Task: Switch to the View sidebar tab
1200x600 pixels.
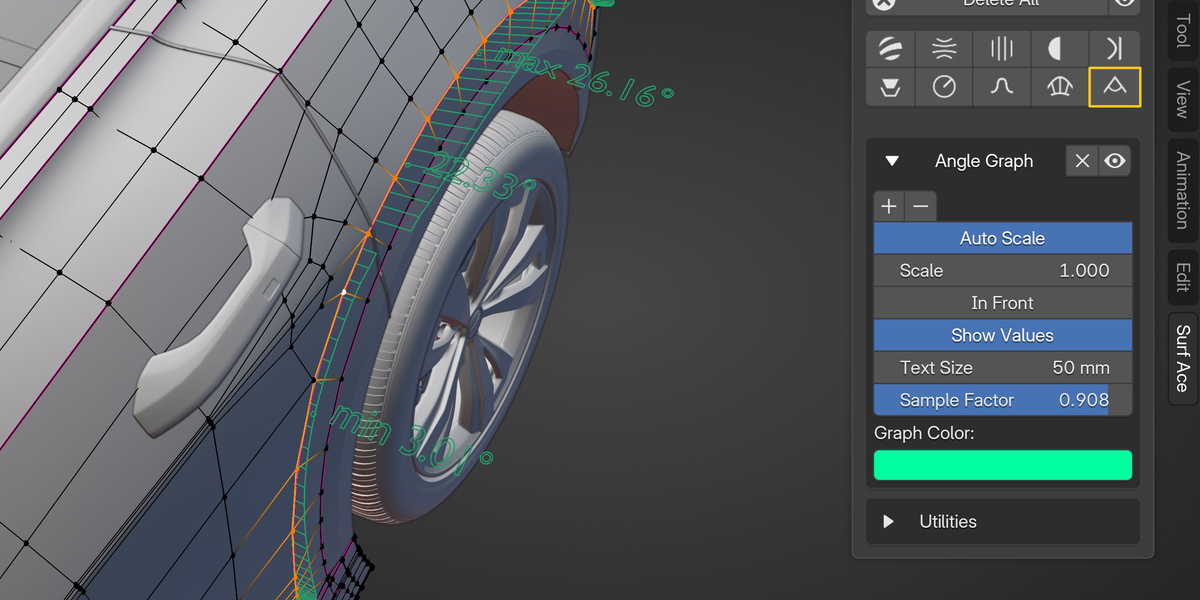Action: click(1182, 99)
